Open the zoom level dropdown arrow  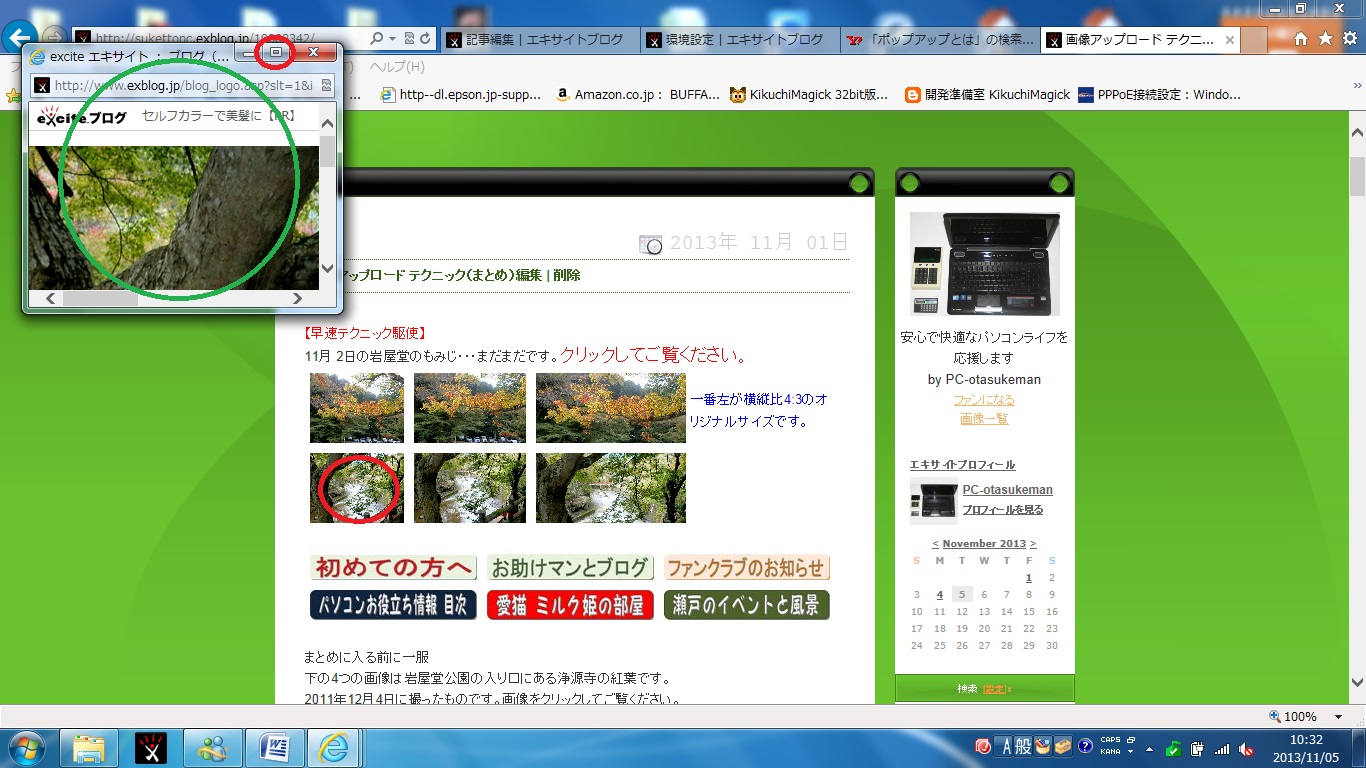coord(1338,717)
